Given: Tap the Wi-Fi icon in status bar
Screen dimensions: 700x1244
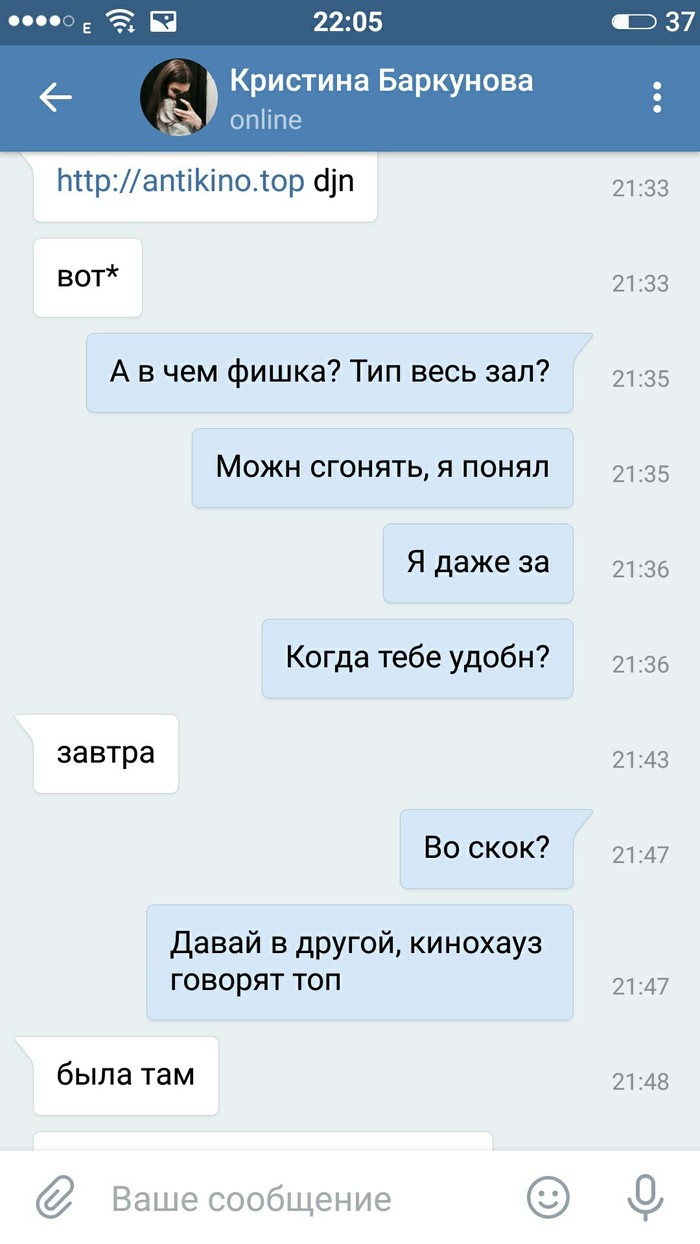Looking at the screenshot, I should pos(121,21).
